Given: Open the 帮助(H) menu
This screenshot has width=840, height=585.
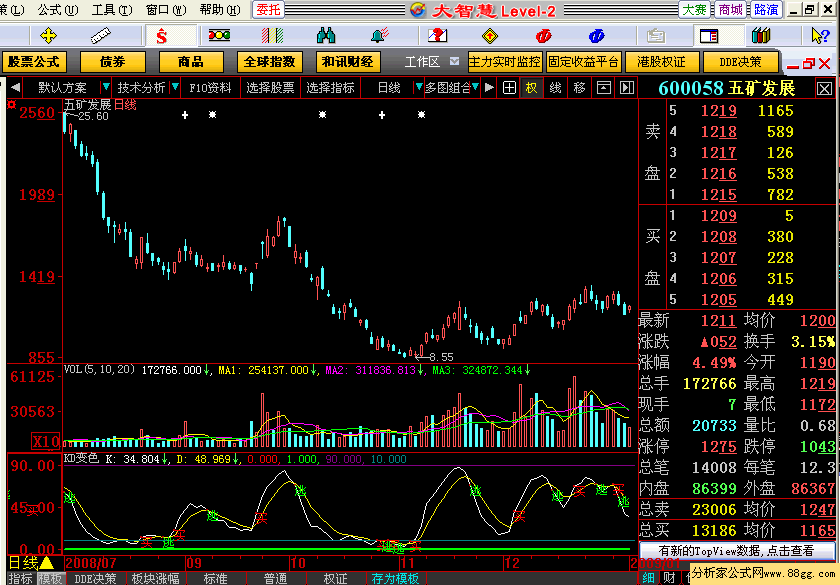Looking at the screenshot, I should coord(220,9).
